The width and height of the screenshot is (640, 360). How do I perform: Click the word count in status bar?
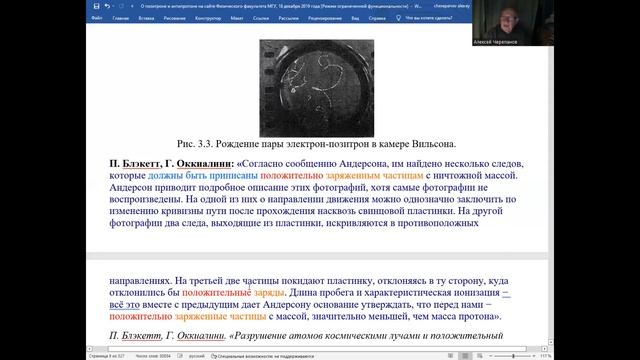(x=153, y=356)
